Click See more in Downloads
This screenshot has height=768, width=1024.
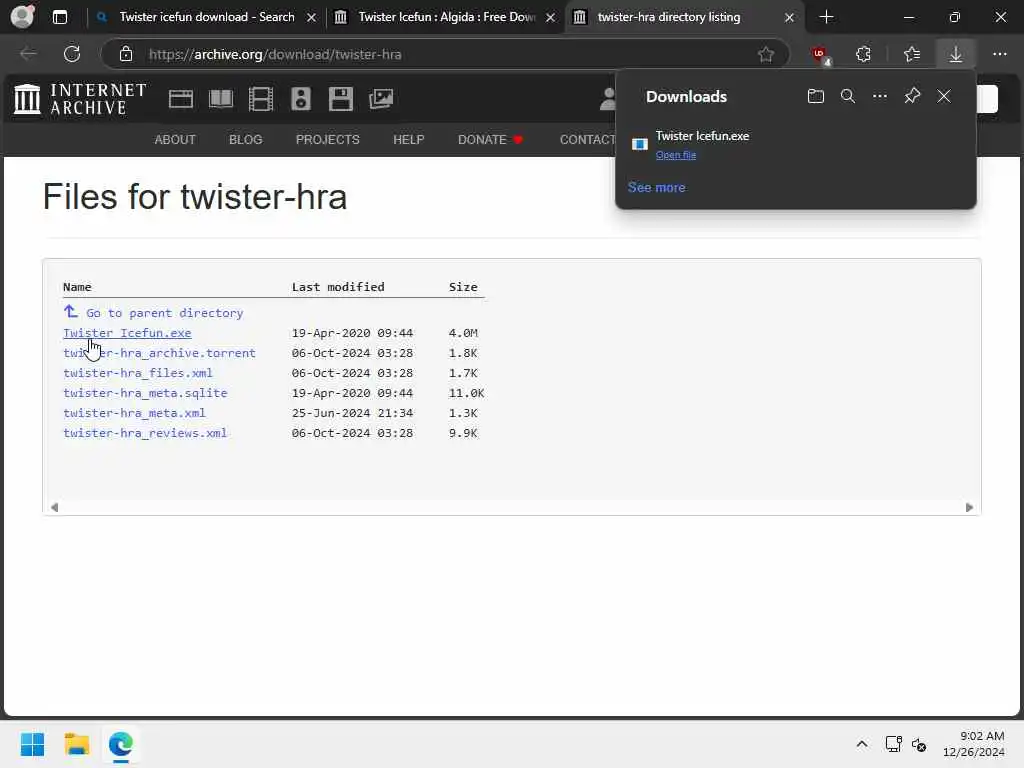pos(656,187)
